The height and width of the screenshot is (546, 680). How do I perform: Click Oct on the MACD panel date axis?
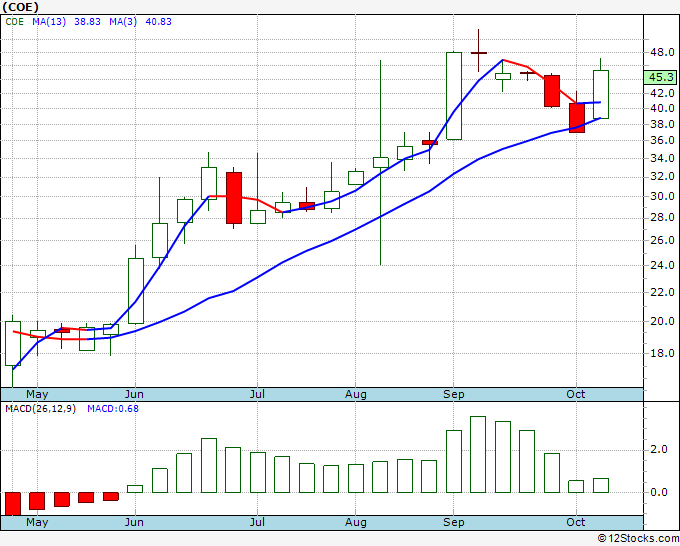point(575,522)
